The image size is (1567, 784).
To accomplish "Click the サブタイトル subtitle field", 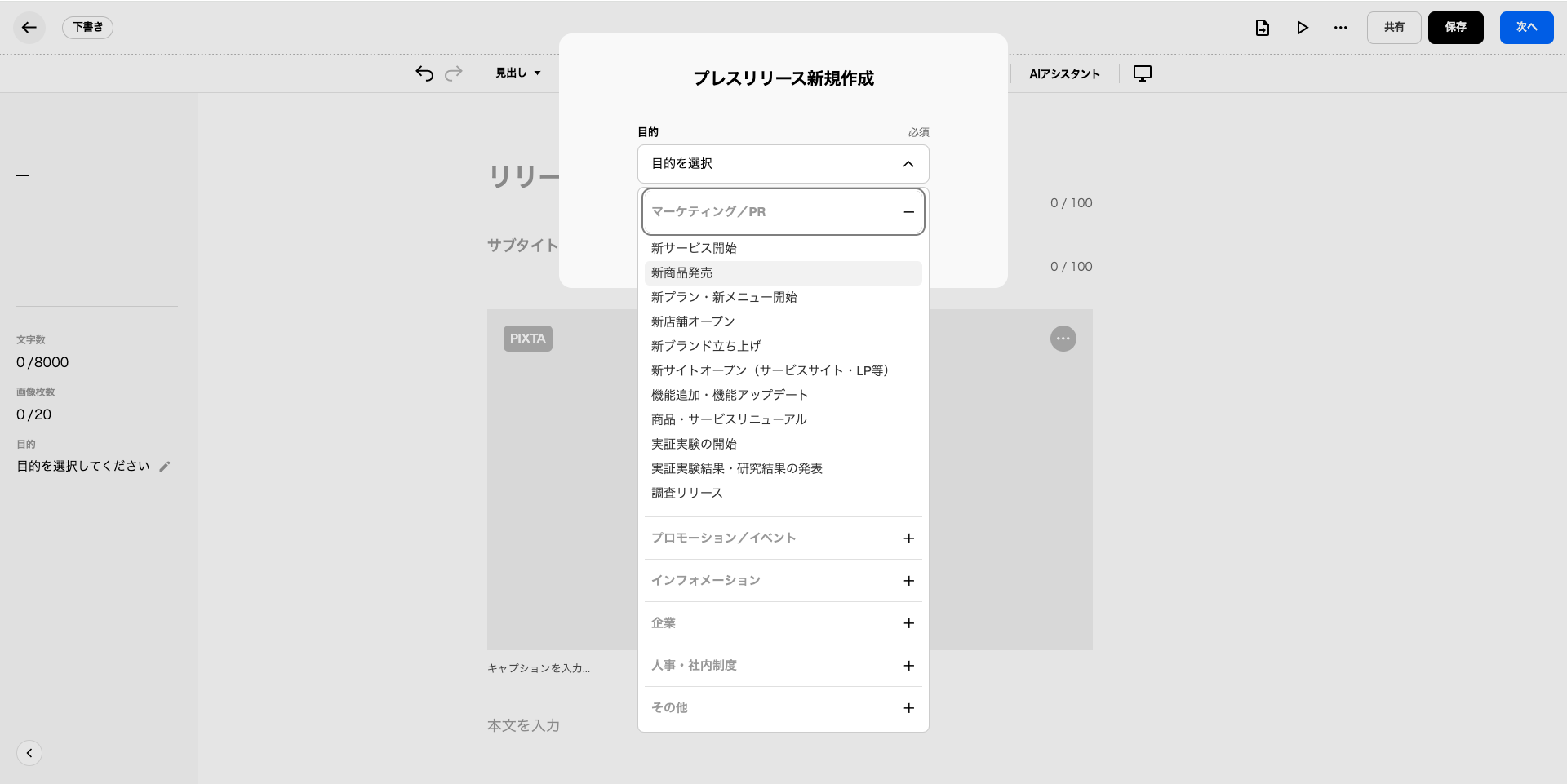I will 522,246.
